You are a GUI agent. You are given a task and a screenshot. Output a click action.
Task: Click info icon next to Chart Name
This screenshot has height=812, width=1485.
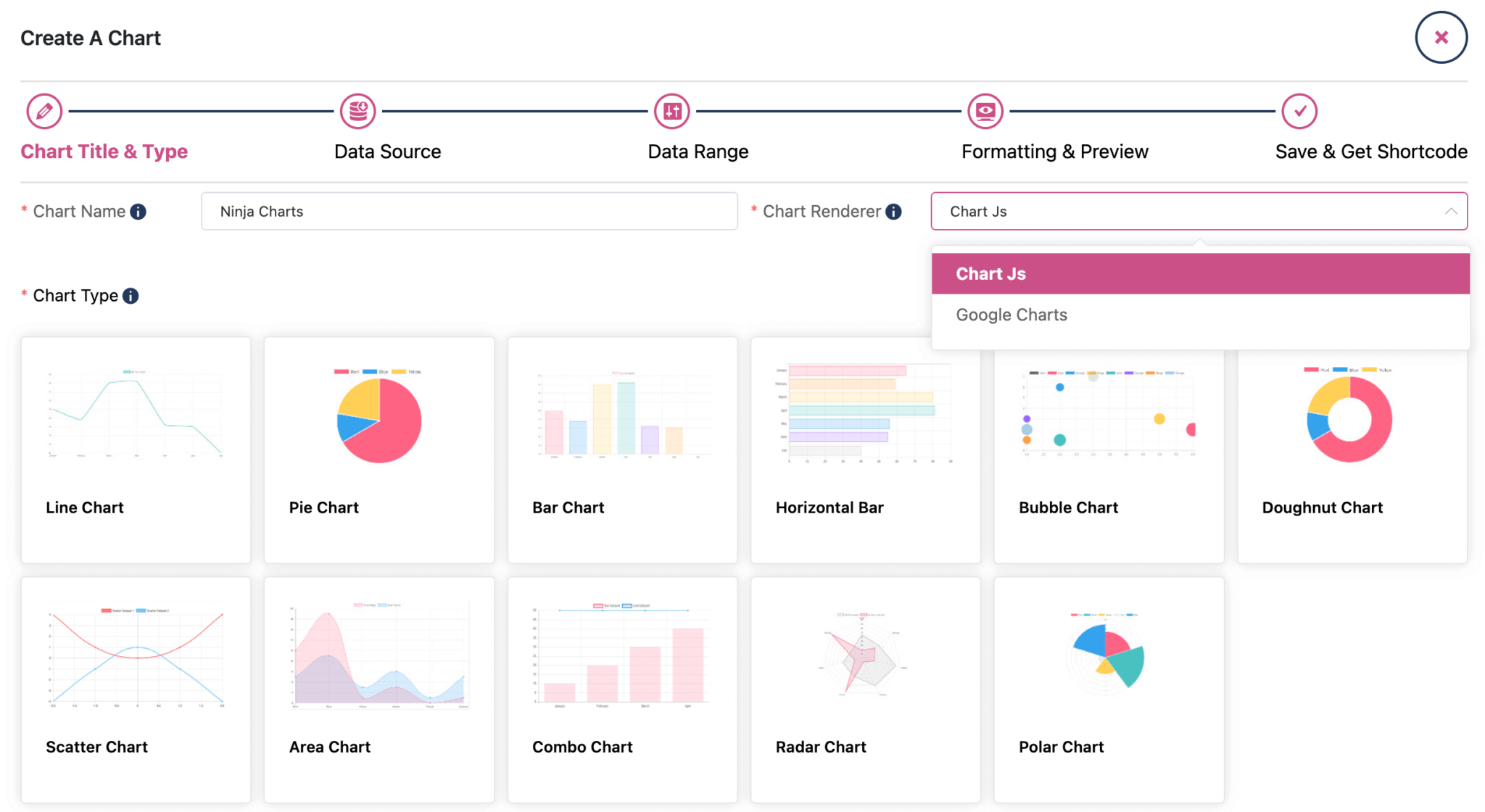[x=138, y=212]
